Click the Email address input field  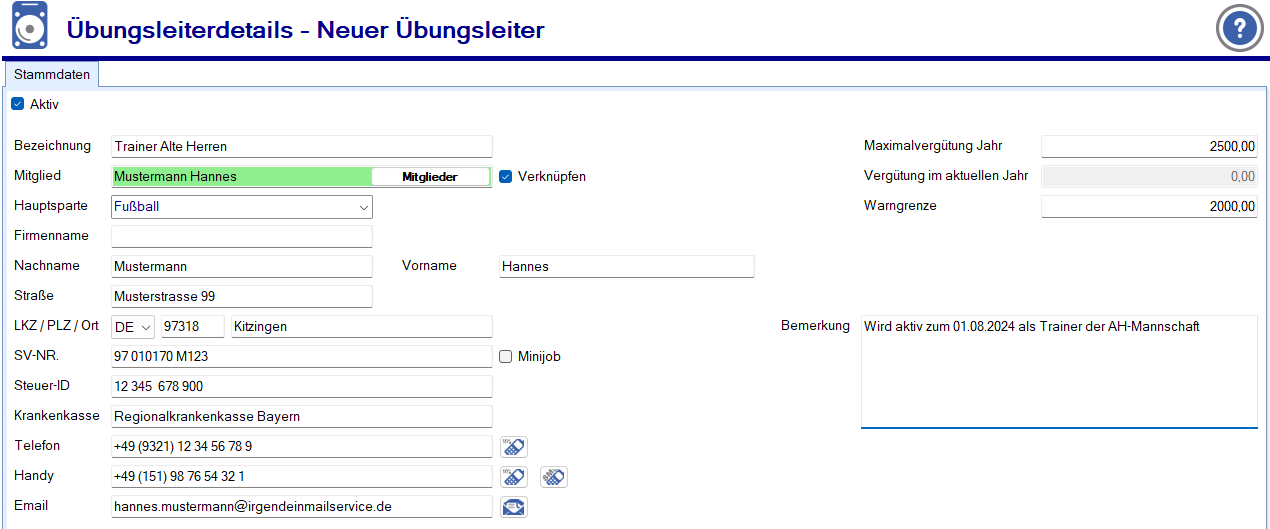tap(302, 507)
